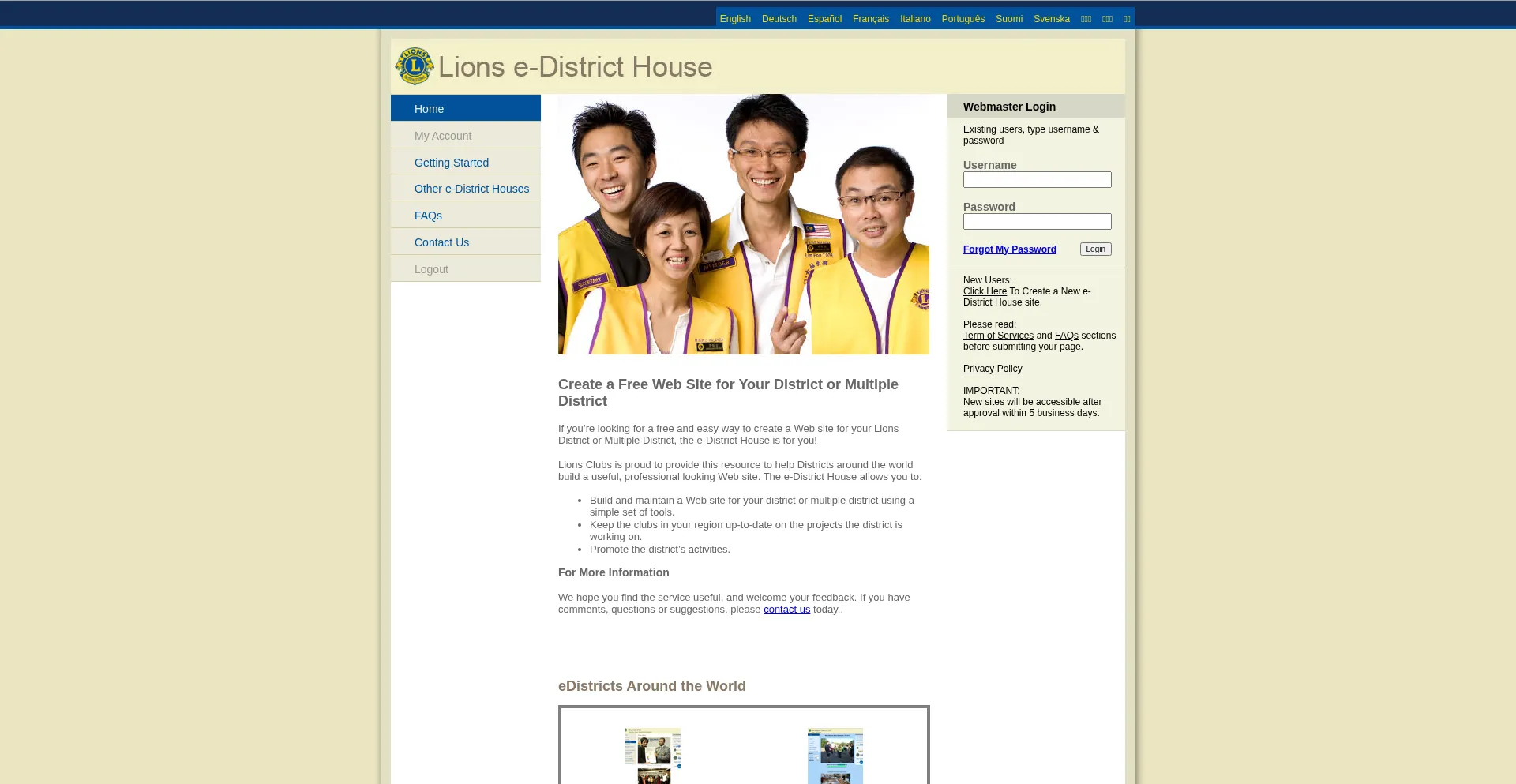The height and width of the screenshot is (784, 1516).
Task: Select Svenska from the language bar
Action: pos(1051,19)
